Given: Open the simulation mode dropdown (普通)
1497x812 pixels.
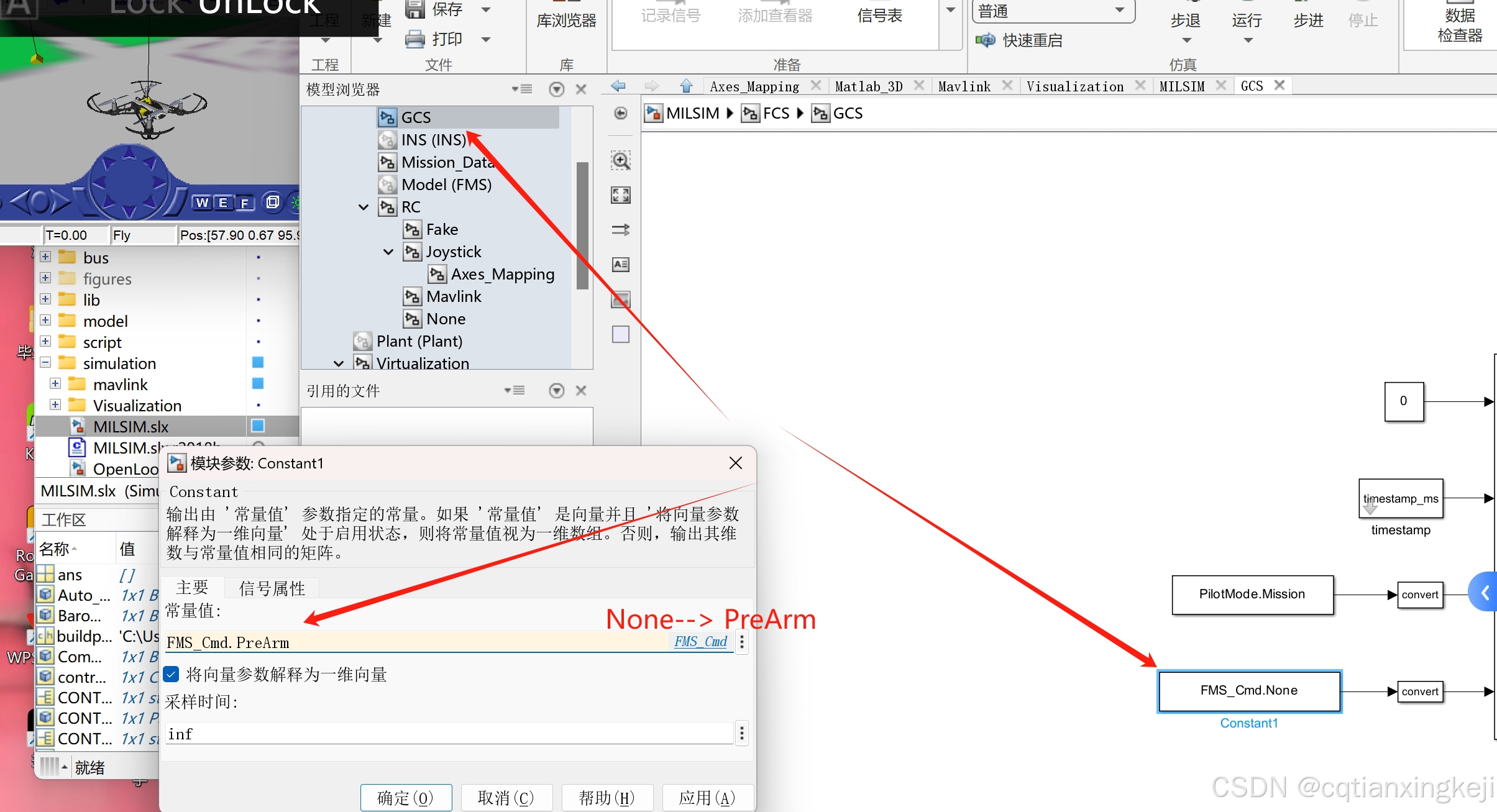Looking at the screenshot, I should coord(1053,11).
